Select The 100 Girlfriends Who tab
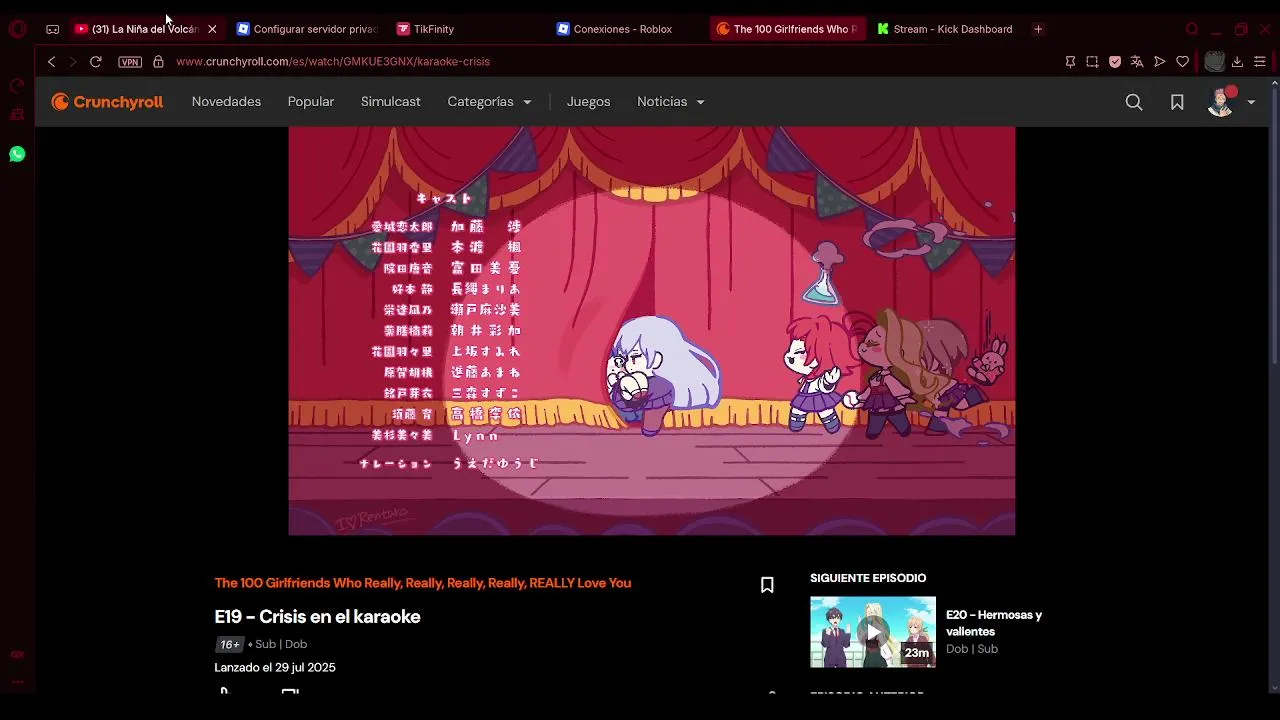Screen dimensions: 1280x720 pyautogui.click(x=787, y=29)
